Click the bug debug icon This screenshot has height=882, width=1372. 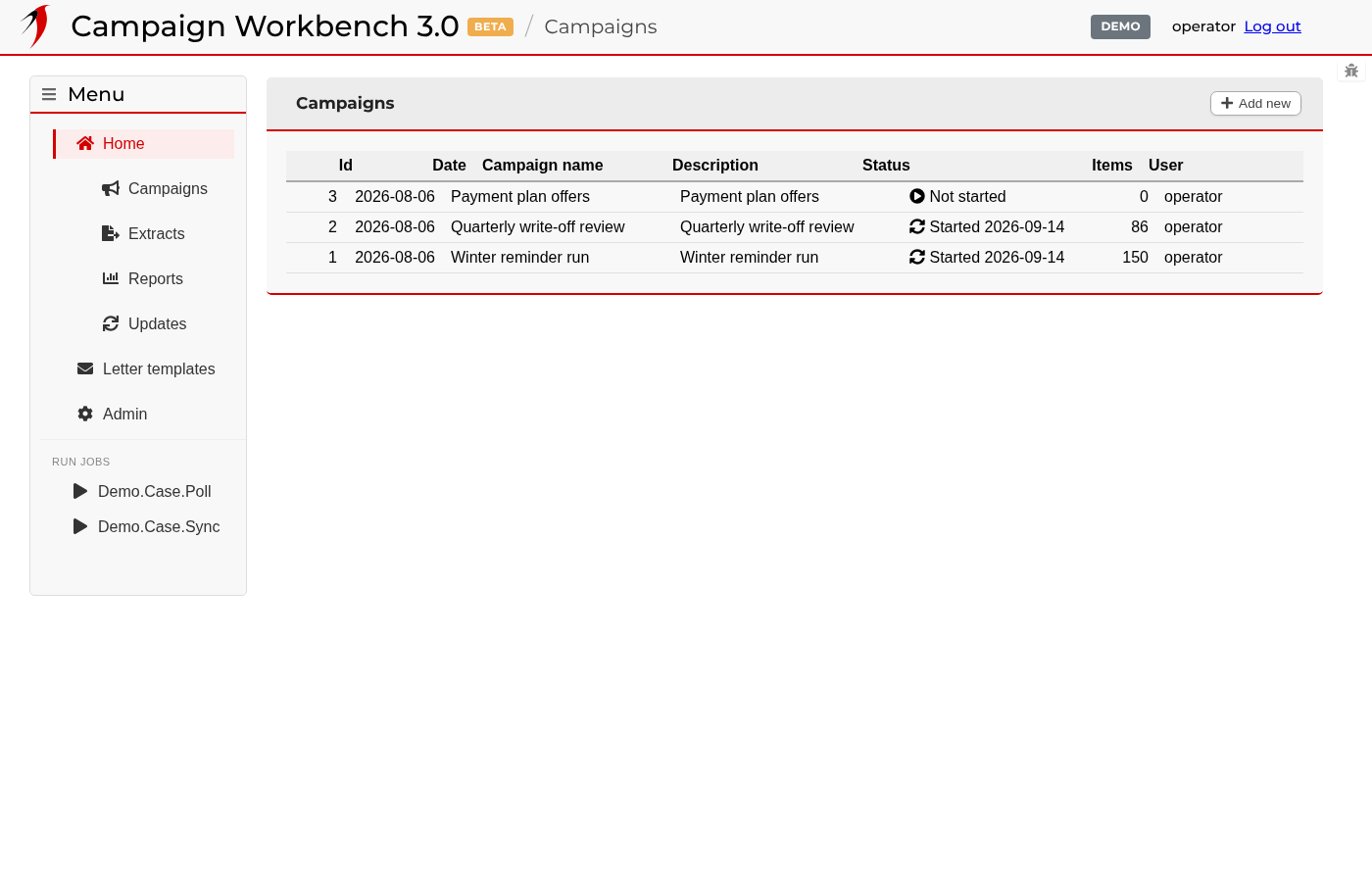point(1351,71)
